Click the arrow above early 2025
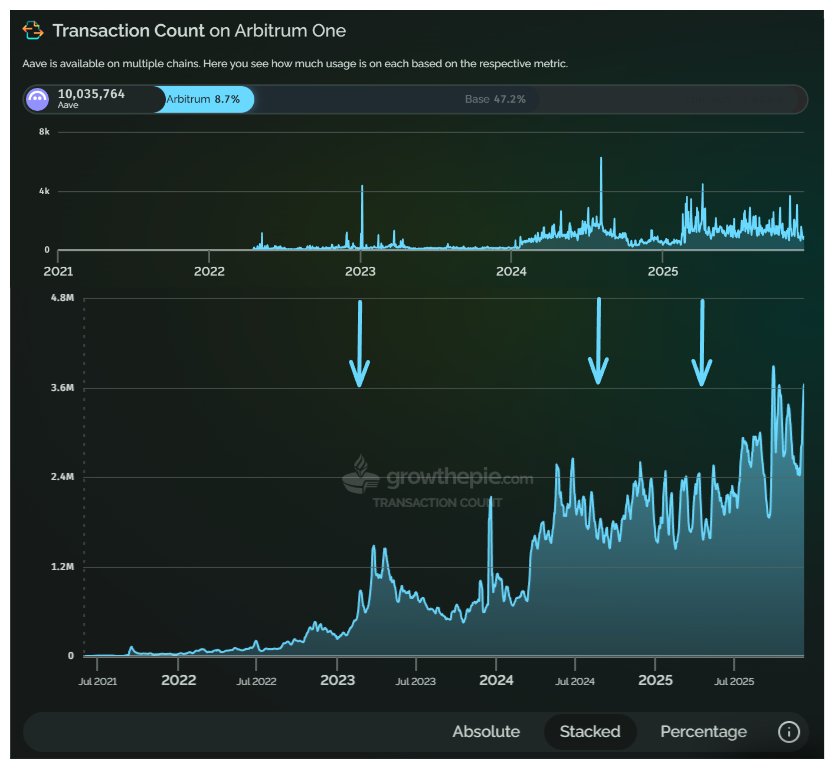 pyautogui.click(x=702, y=342)
